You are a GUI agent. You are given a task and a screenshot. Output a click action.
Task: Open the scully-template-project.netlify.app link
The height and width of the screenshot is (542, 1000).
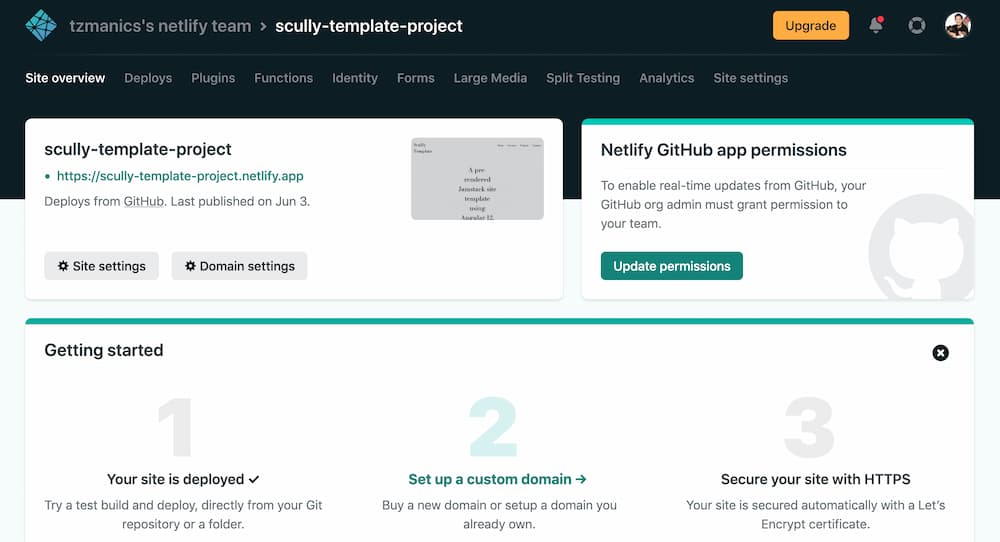(x=180, y=176)
